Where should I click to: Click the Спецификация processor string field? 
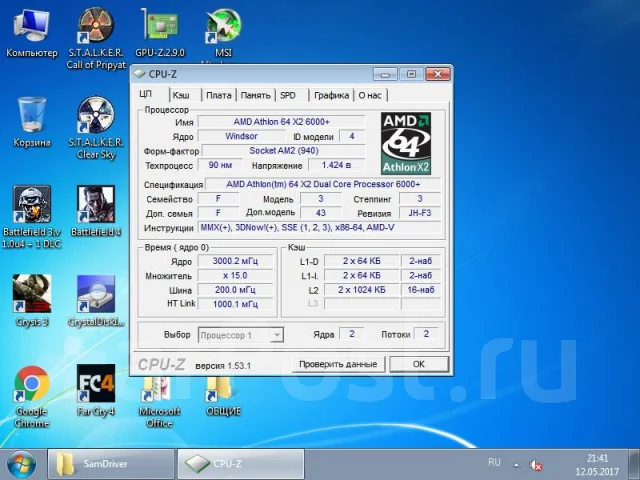[323, 184]
